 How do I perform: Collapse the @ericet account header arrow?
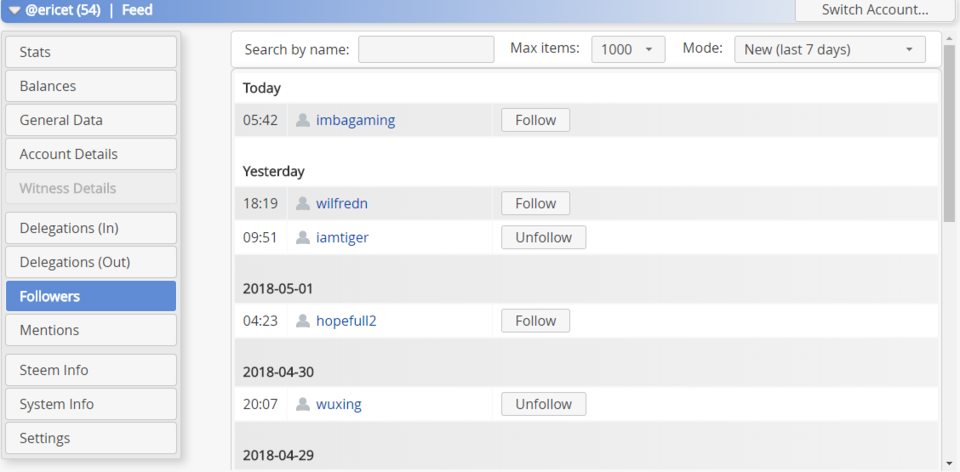pyautogui.click(x=15, y=10)
